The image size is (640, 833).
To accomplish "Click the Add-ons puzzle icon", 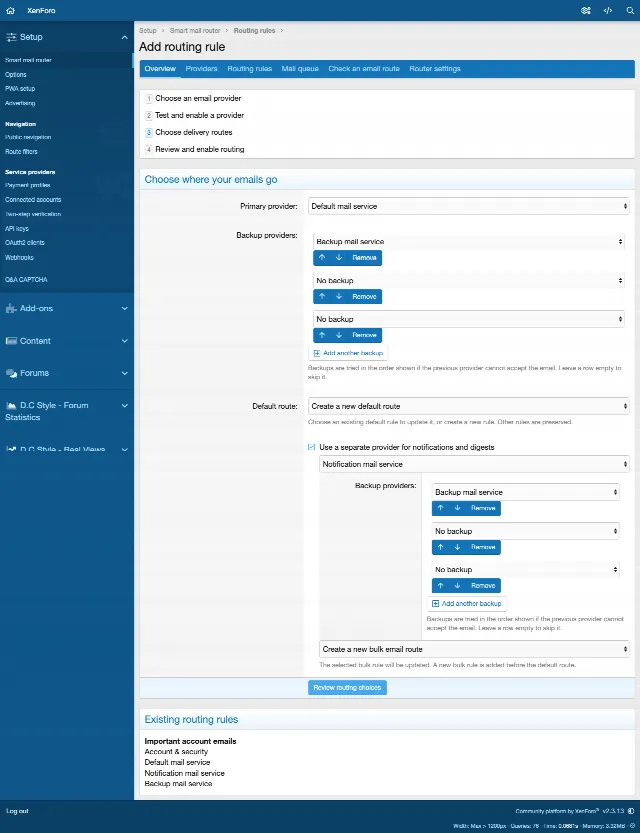I will click(11, 308).
